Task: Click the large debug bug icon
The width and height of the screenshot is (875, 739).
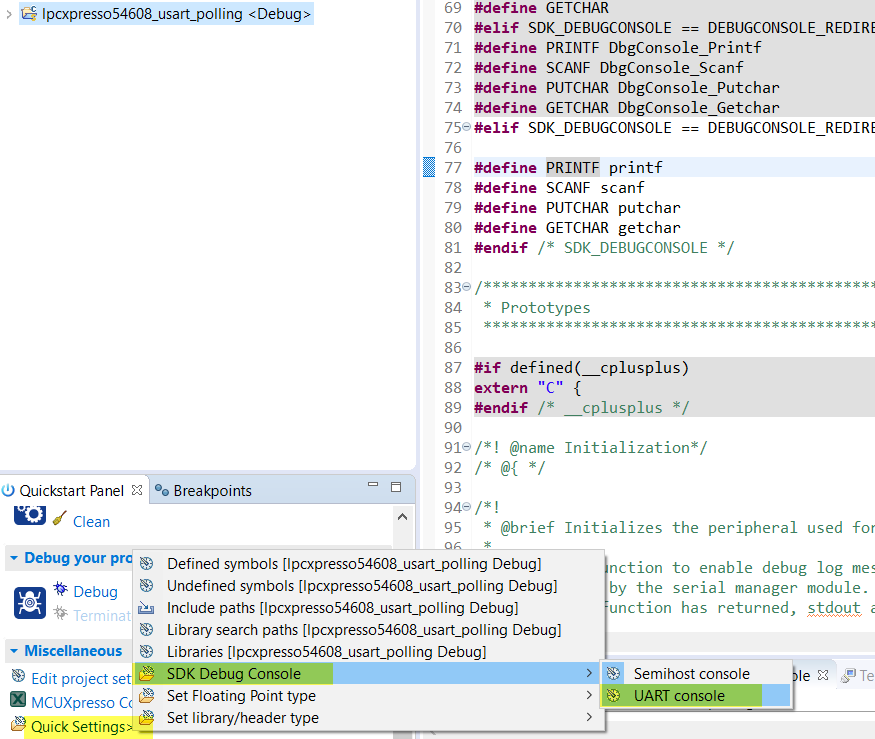Action: [30, 603]
